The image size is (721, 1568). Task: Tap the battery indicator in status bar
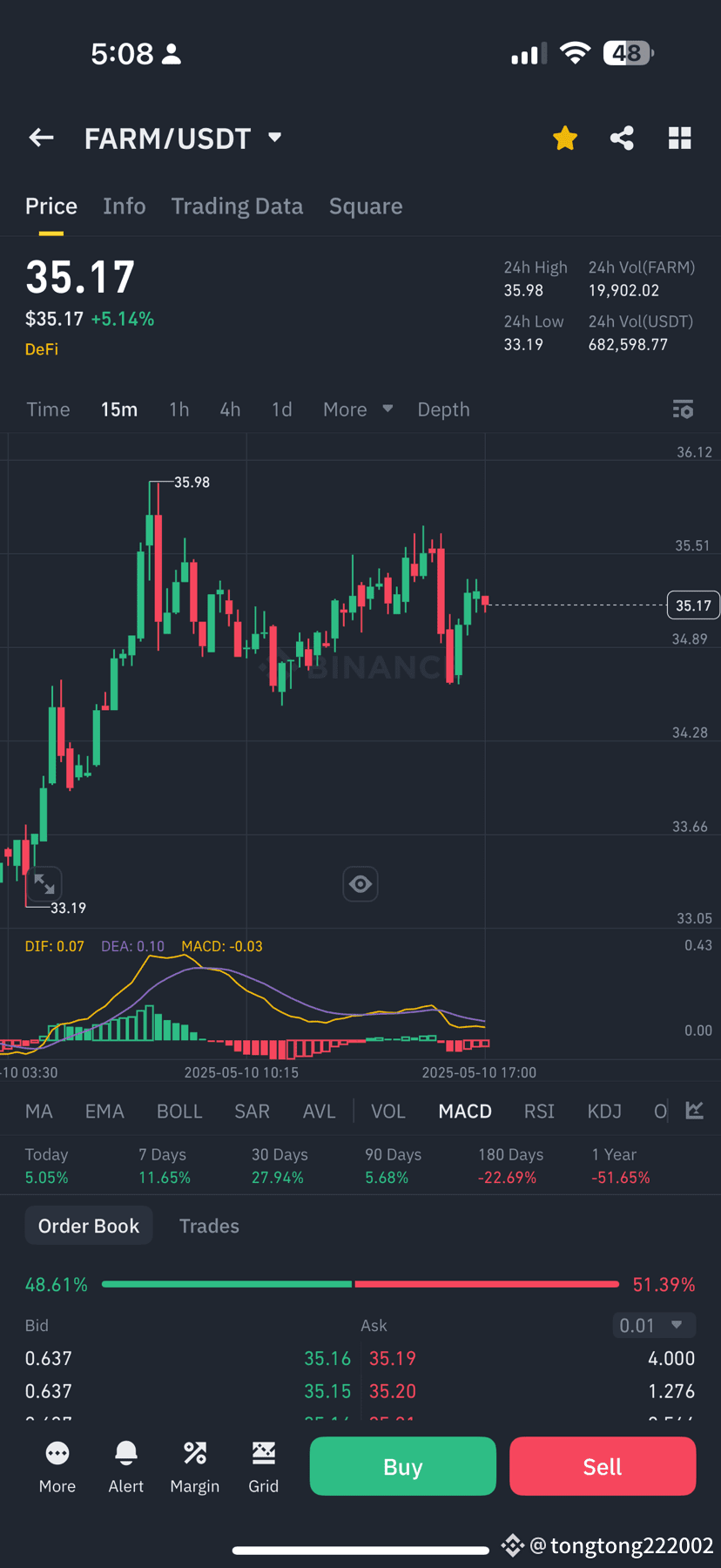pyautogui.click(x=629, y=53)
